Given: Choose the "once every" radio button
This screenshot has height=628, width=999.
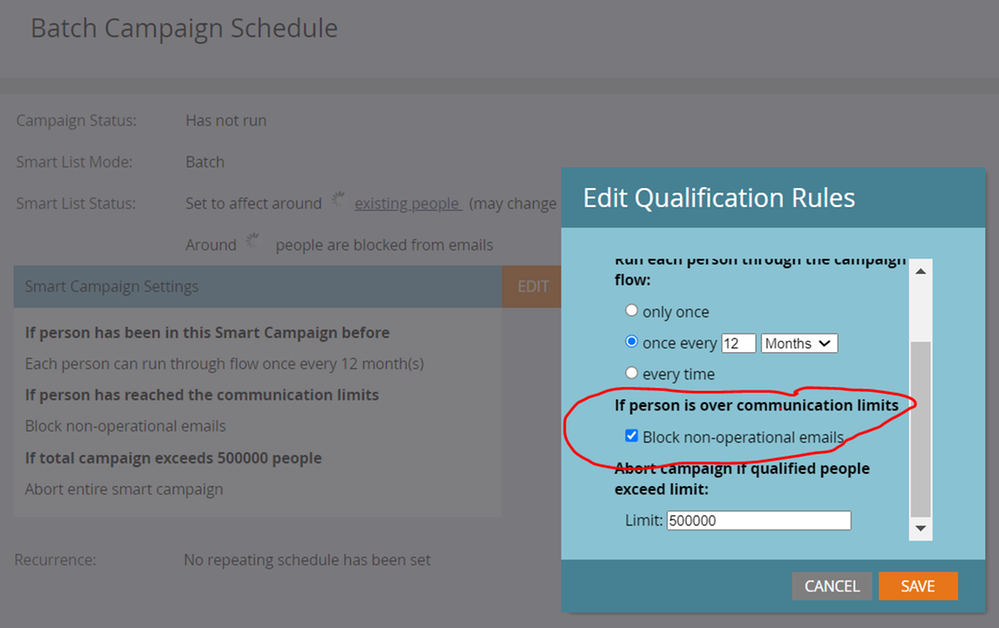Looking at the screenshot, I should tap(631, 342).
